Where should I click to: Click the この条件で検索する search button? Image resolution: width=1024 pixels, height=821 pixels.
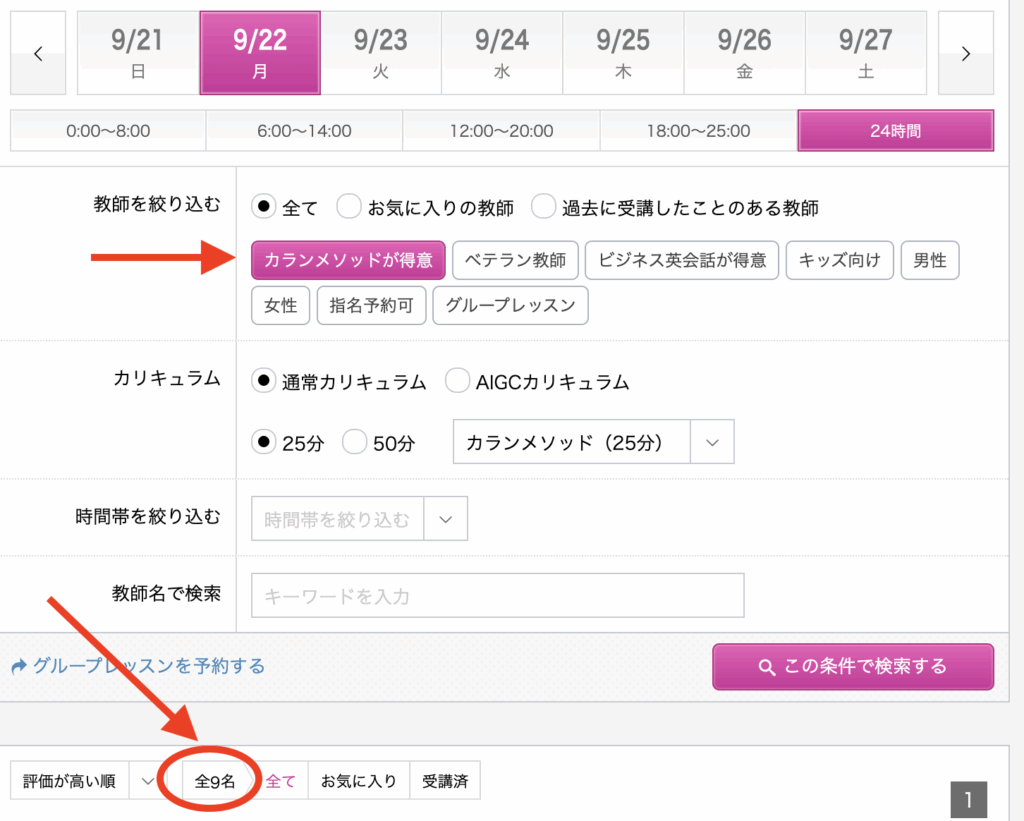coord(853,666)
